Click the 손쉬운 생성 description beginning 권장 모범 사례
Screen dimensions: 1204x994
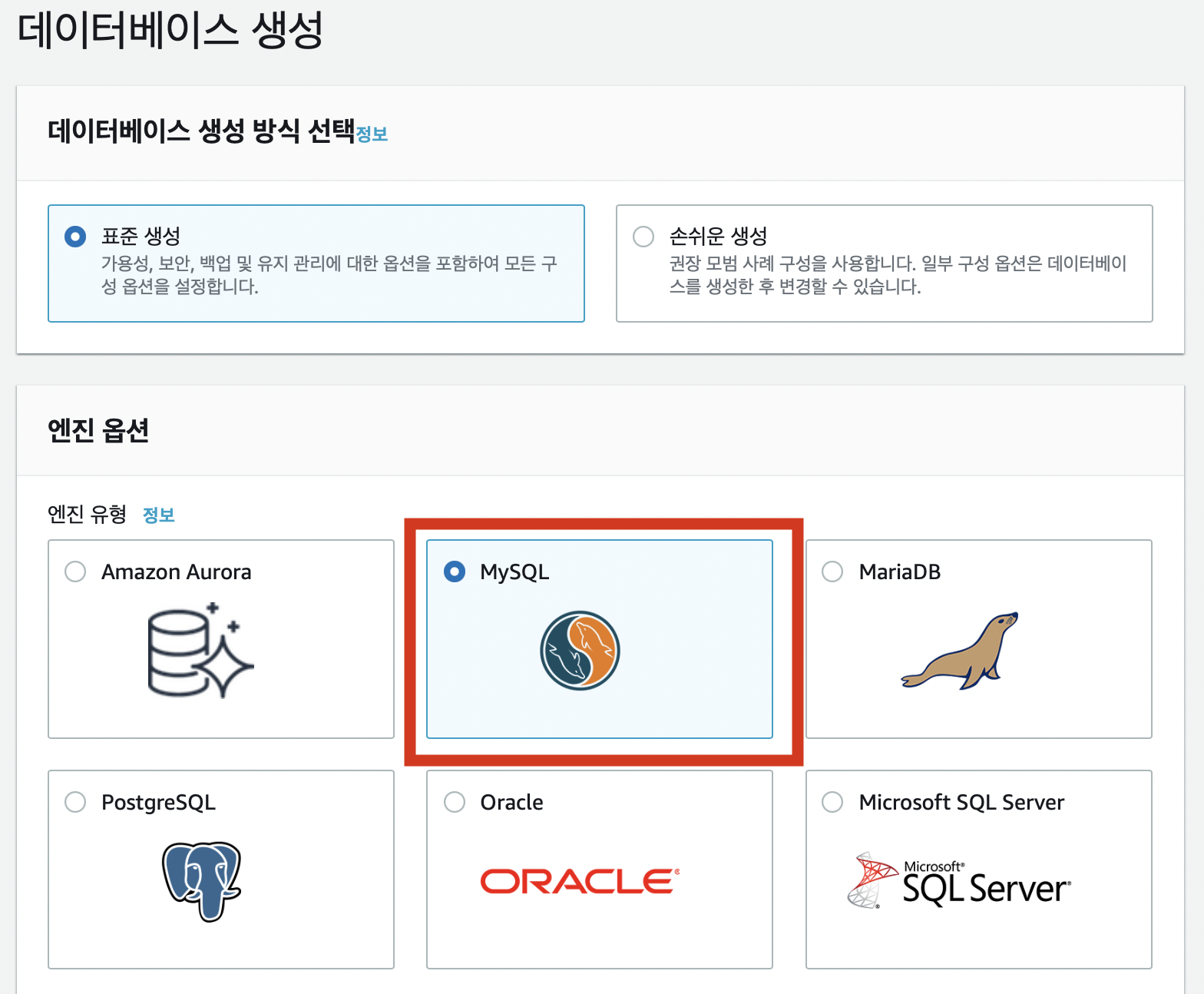898,275
